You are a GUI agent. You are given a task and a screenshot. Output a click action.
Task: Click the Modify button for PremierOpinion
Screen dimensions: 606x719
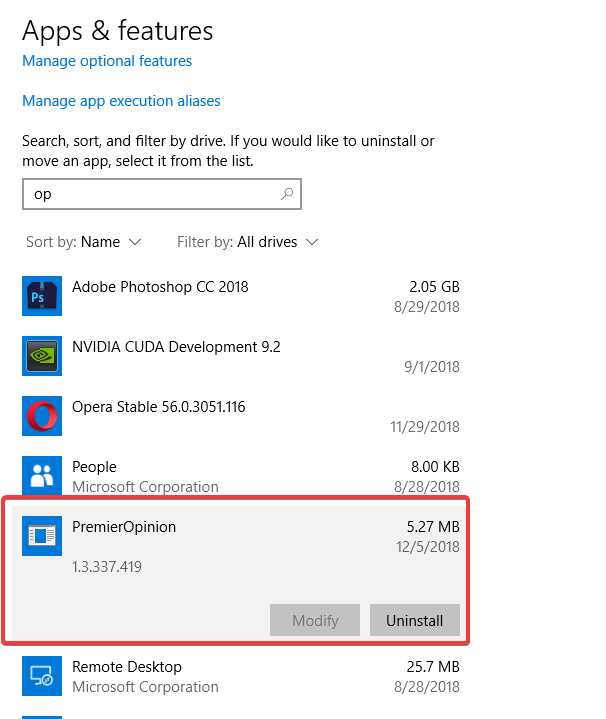(315, 620)
